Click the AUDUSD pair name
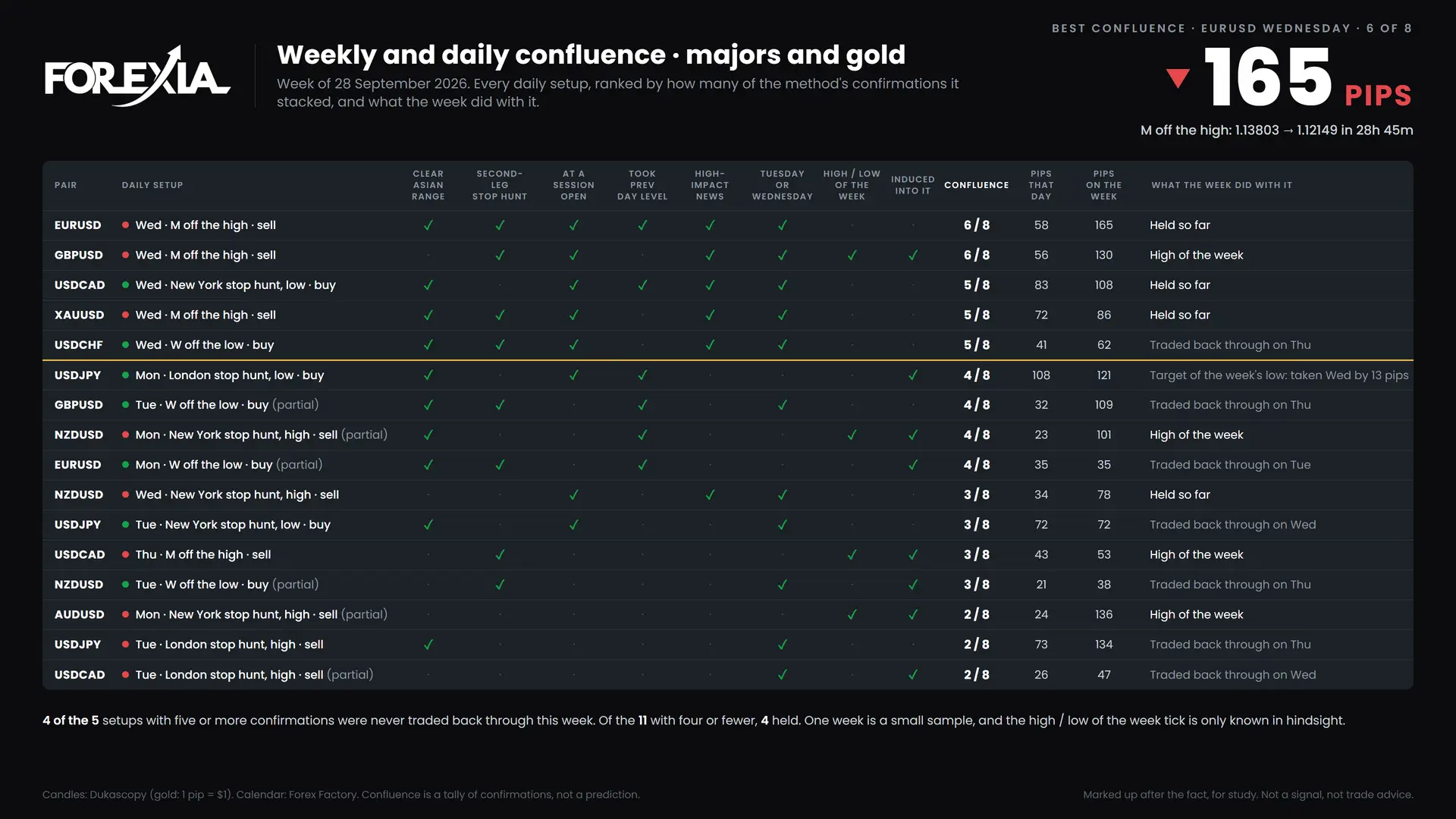The height and width of the screenshot is (819, 1456). (80, 614)
